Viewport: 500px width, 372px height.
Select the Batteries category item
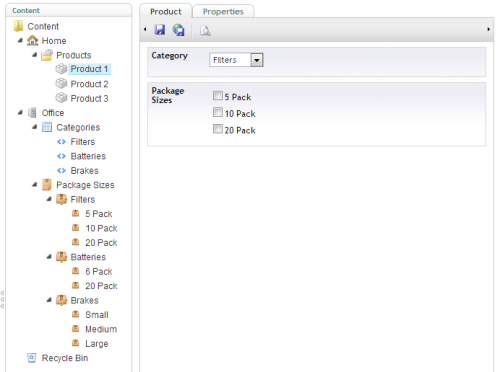pos(88,156)
